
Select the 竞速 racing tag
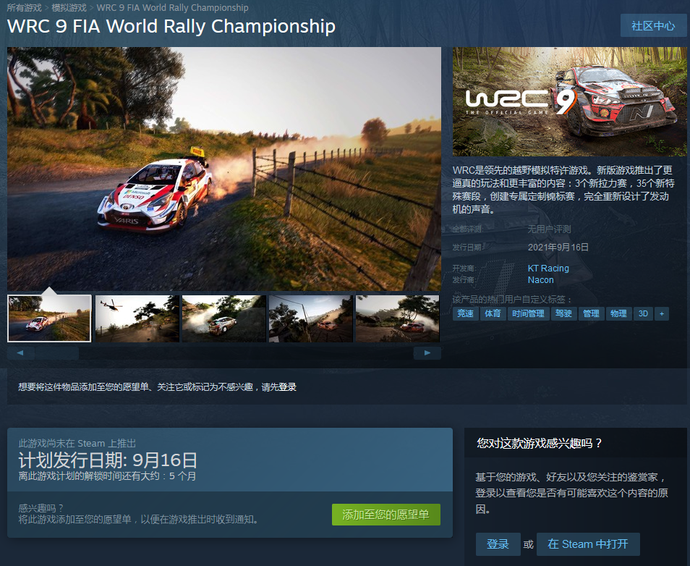465,314
